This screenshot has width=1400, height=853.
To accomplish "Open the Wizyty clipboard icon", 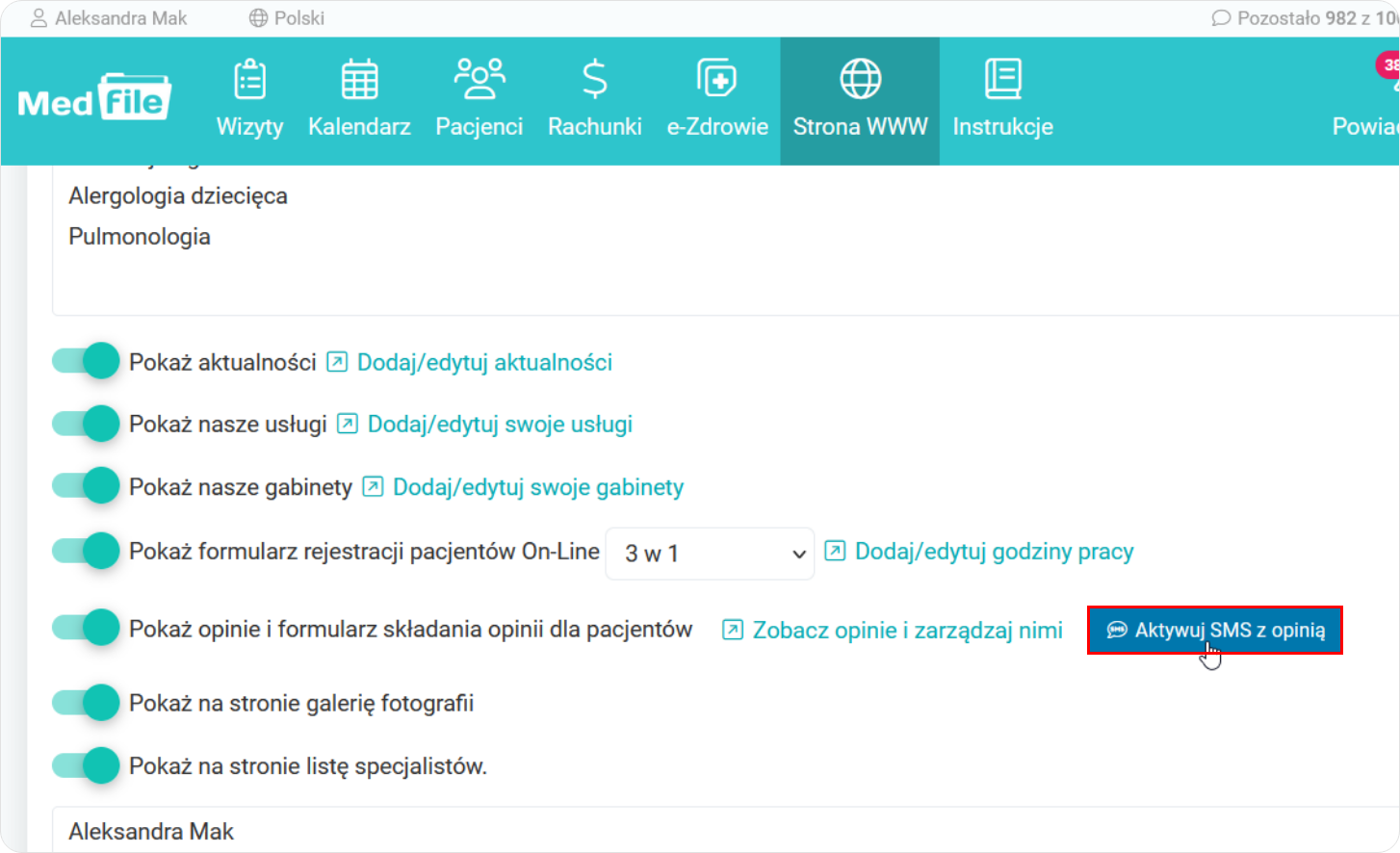I will (x=249, y=80).
